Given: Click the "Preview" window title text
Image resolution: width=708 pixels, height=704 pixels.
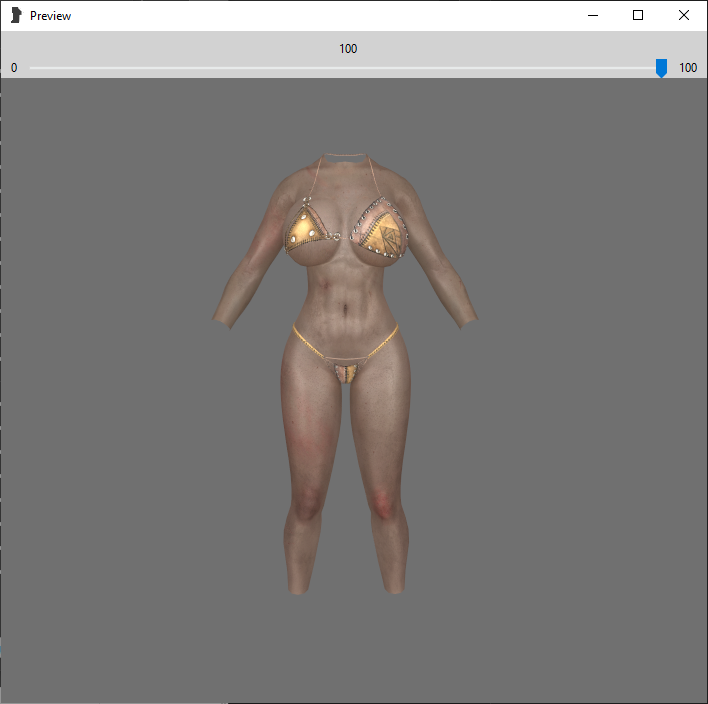Looking at the screenshot, I should click(51, 16).
